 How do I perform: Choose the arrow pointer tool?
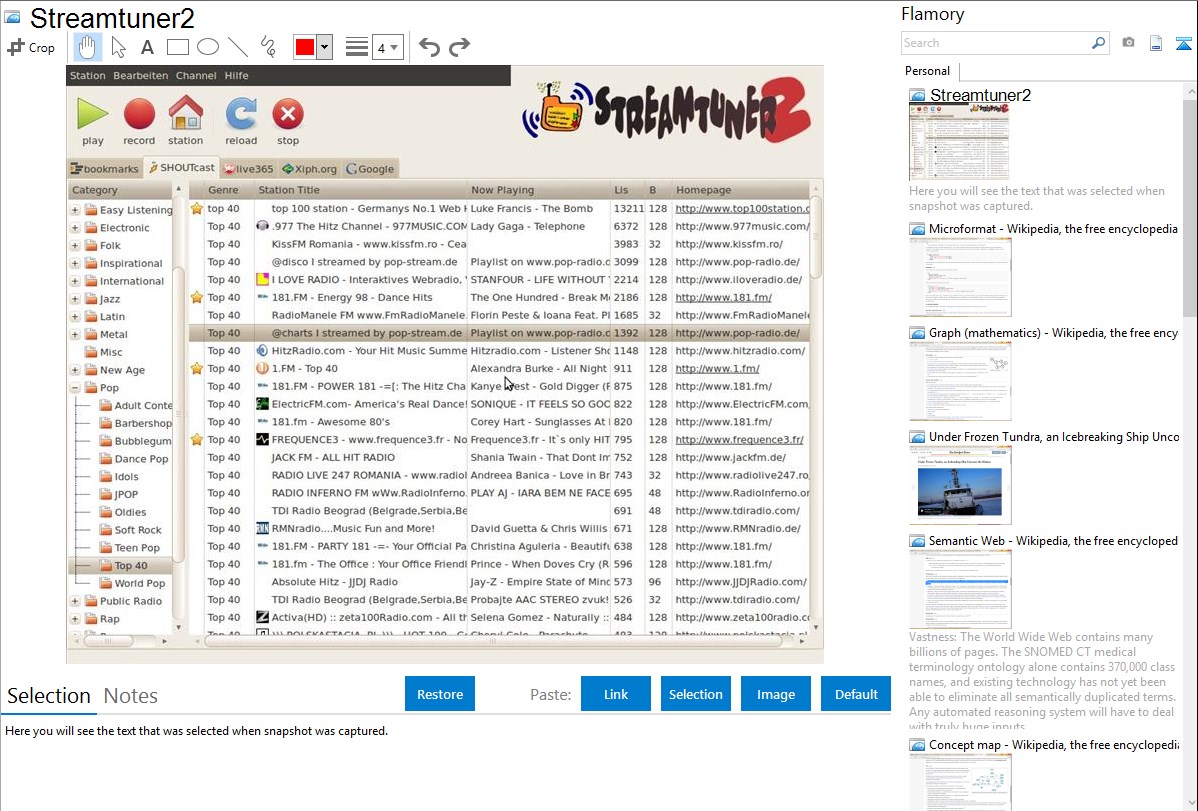point(118,47)
